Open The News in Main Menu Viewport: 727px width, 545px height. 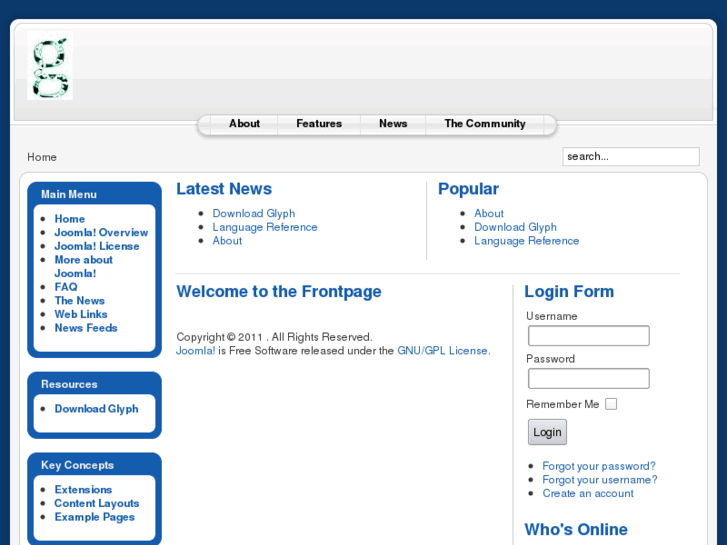point(79,301)
